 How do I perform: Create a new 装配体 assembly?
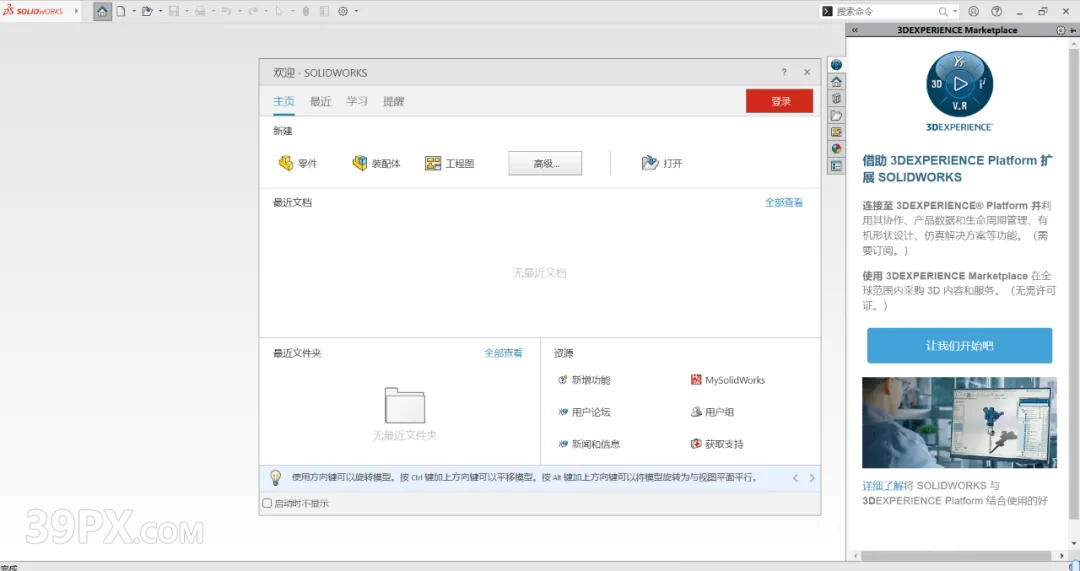coord(376,163)
